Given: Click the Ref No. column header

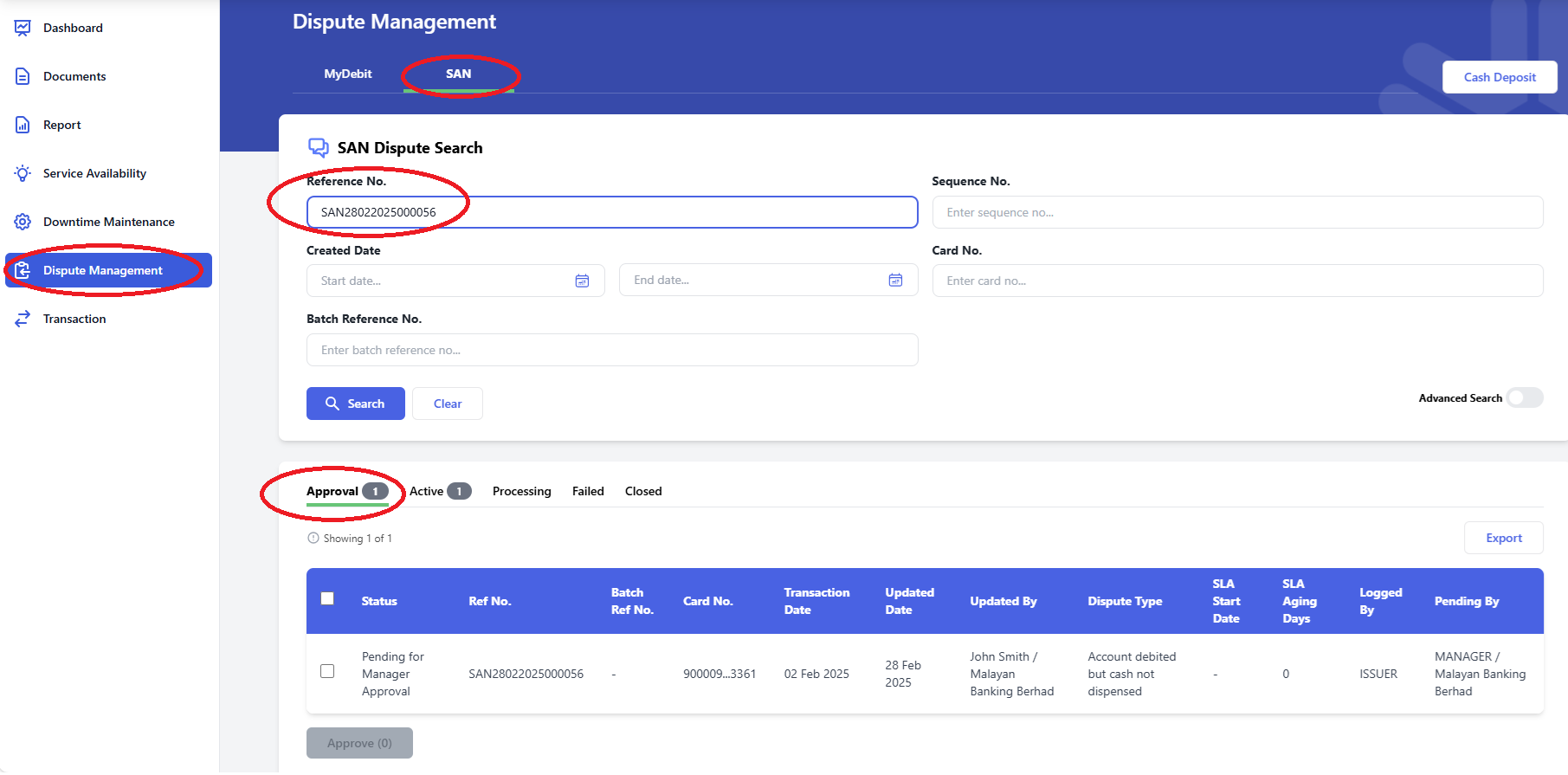Looking at the screenshot, I should pyautogui.click(x=490, y=601).
